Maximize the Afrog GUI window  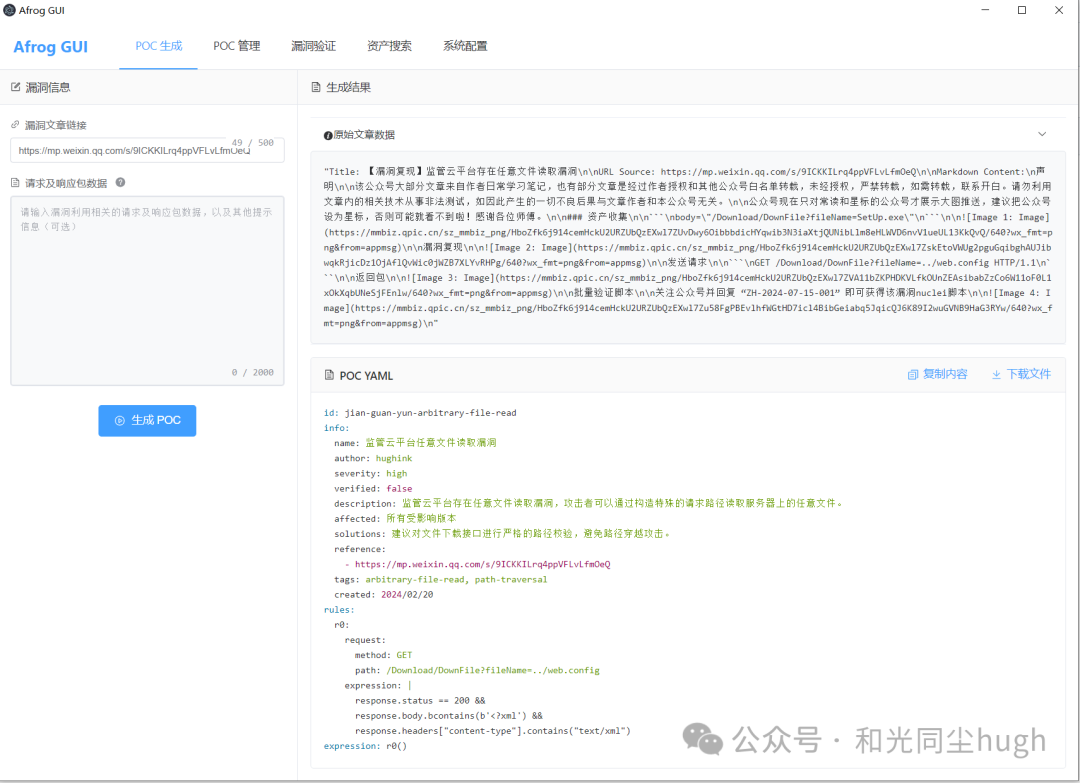pyautogui.click(x=1022, y=10)
